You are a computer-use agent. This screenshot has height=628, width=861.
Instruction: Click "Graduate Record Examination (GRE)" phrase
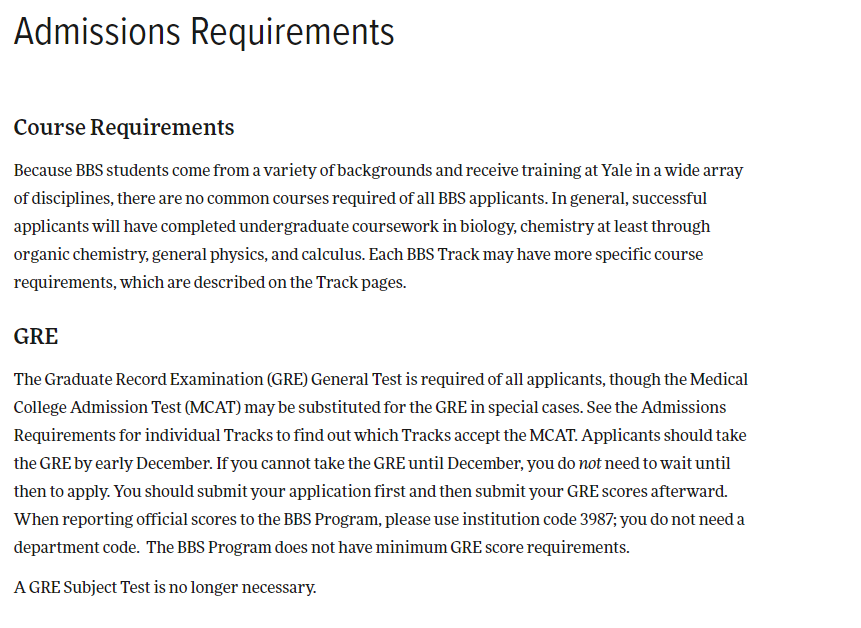pyautogui.click(x=176, y=379)
